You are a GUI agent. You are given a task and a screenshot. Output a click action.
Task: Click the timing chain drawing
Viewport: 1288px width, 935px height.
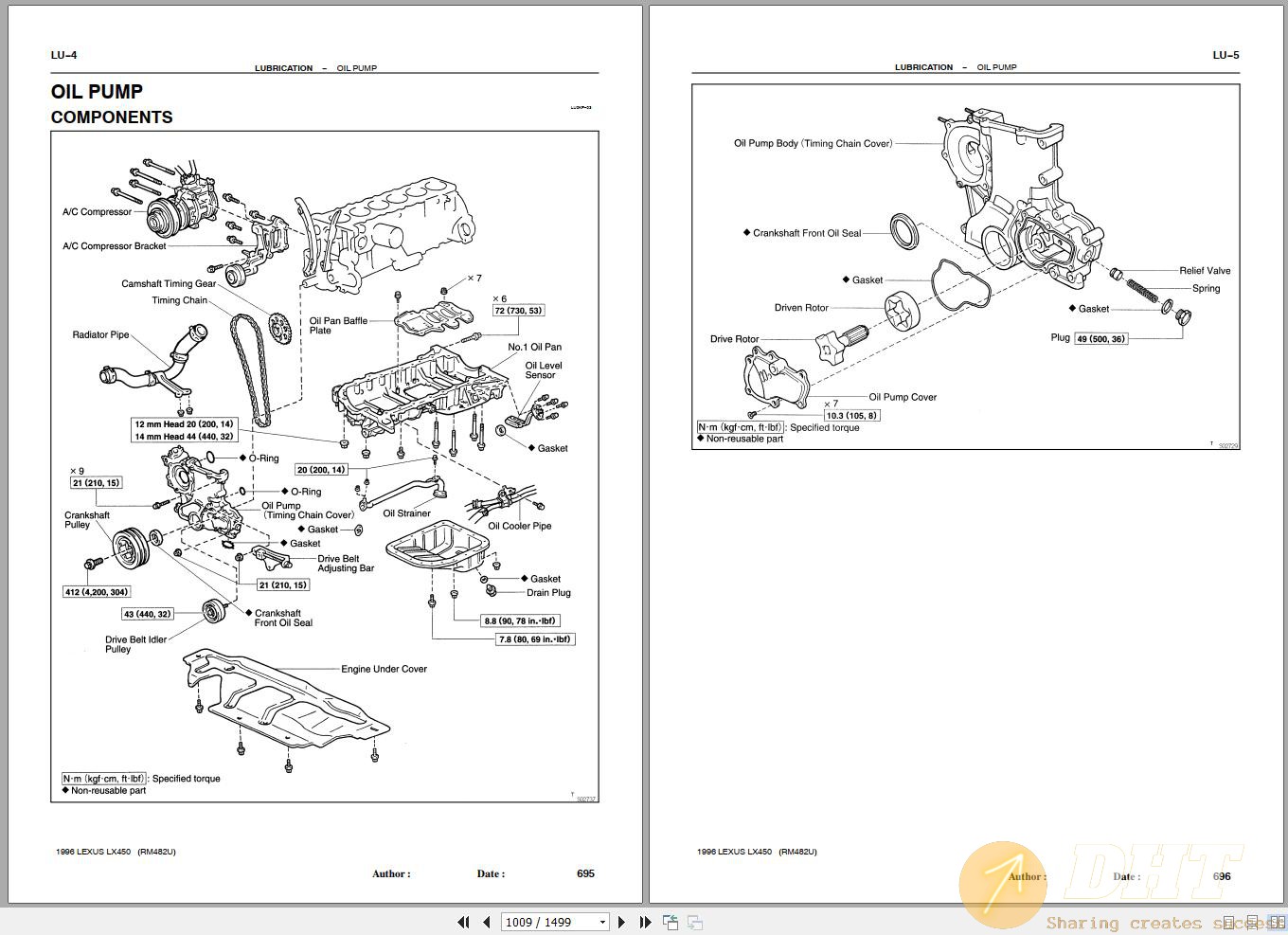click(251, 369)
